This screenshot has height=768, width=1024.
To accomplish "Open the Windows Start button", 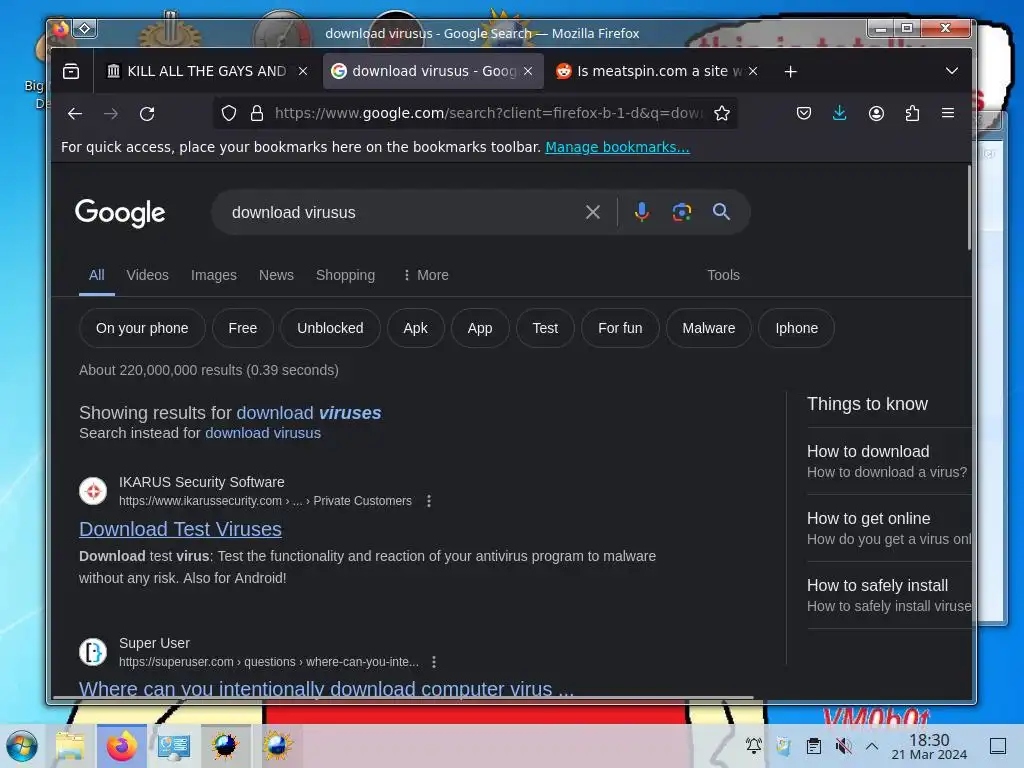I will click(x=22, y=746).
